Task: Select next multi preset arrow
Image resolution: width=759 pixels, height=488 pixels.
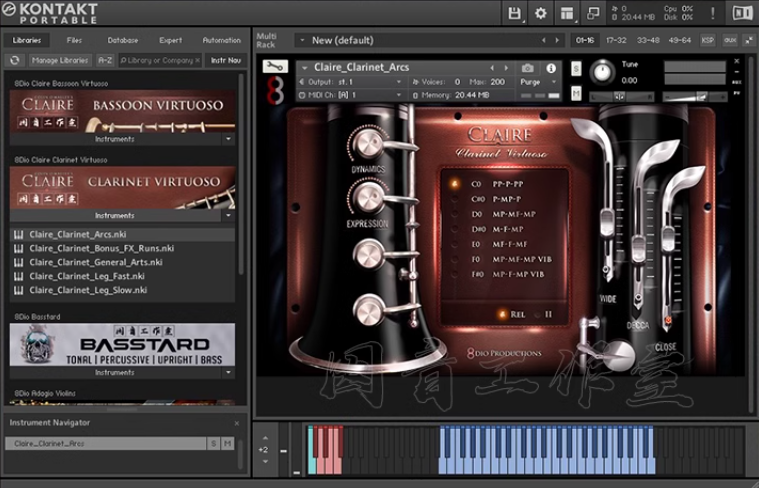Action: click(x=557, y=40)
